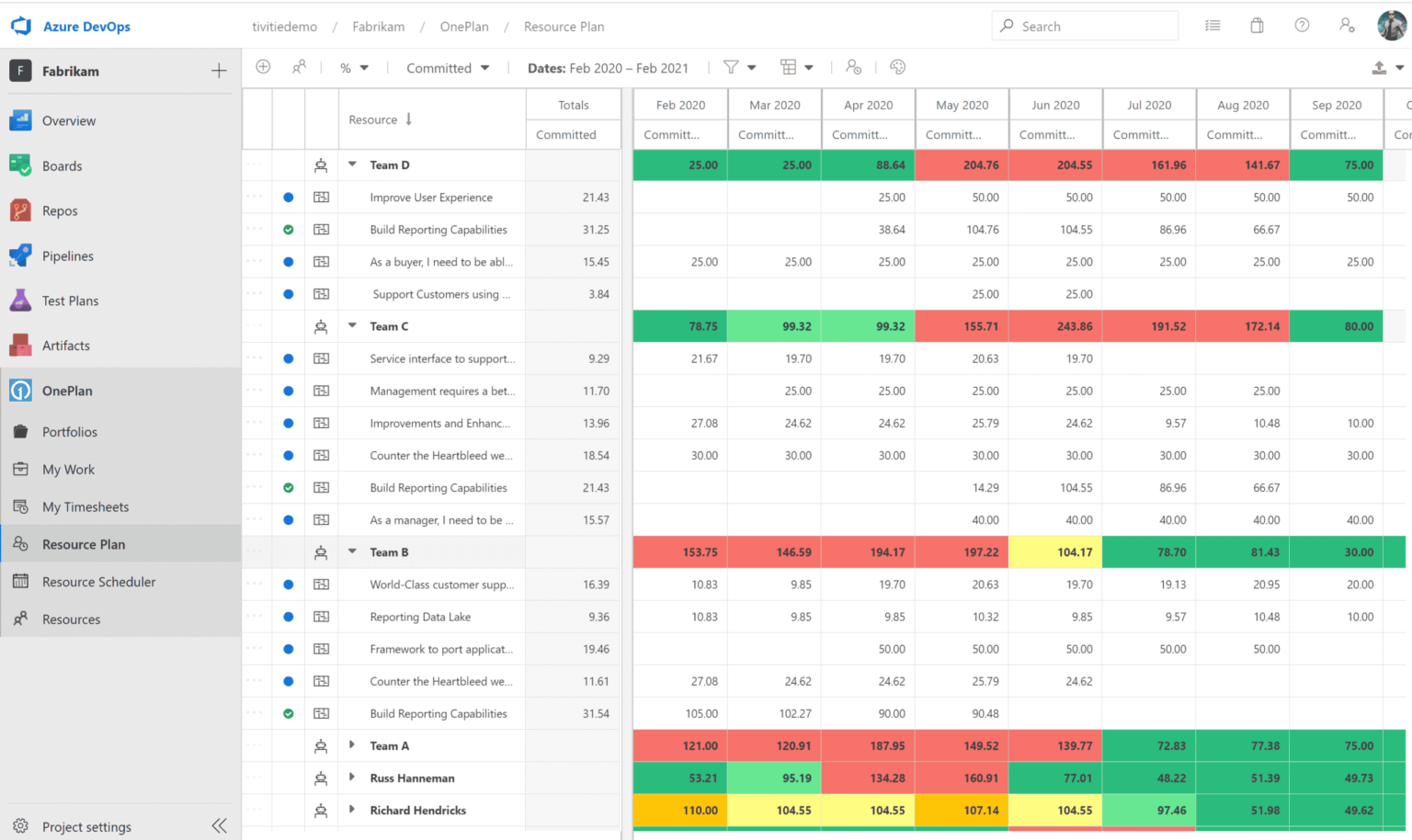Click the Team D group icon
The image size is (1412, 840).
(321, 165)
